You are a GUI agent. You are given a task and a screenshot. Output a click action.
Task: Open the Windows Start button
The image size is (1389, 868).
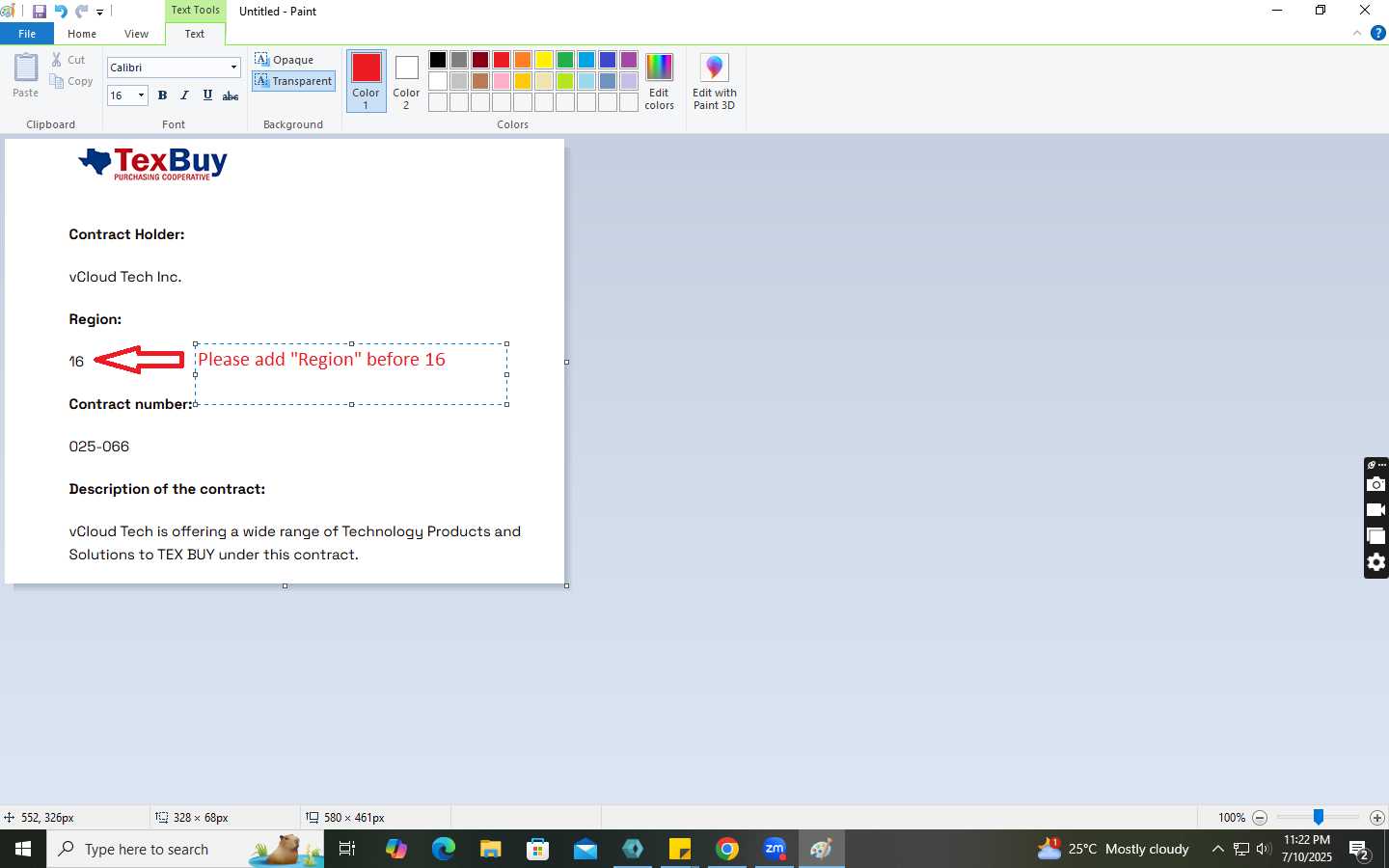click(x=23, y=849)
